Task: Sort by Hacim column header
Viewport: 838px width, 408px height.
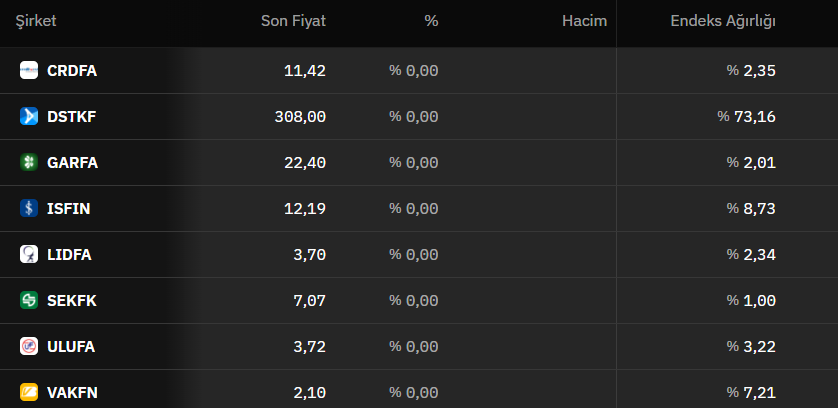Action: tap(585, 21)
